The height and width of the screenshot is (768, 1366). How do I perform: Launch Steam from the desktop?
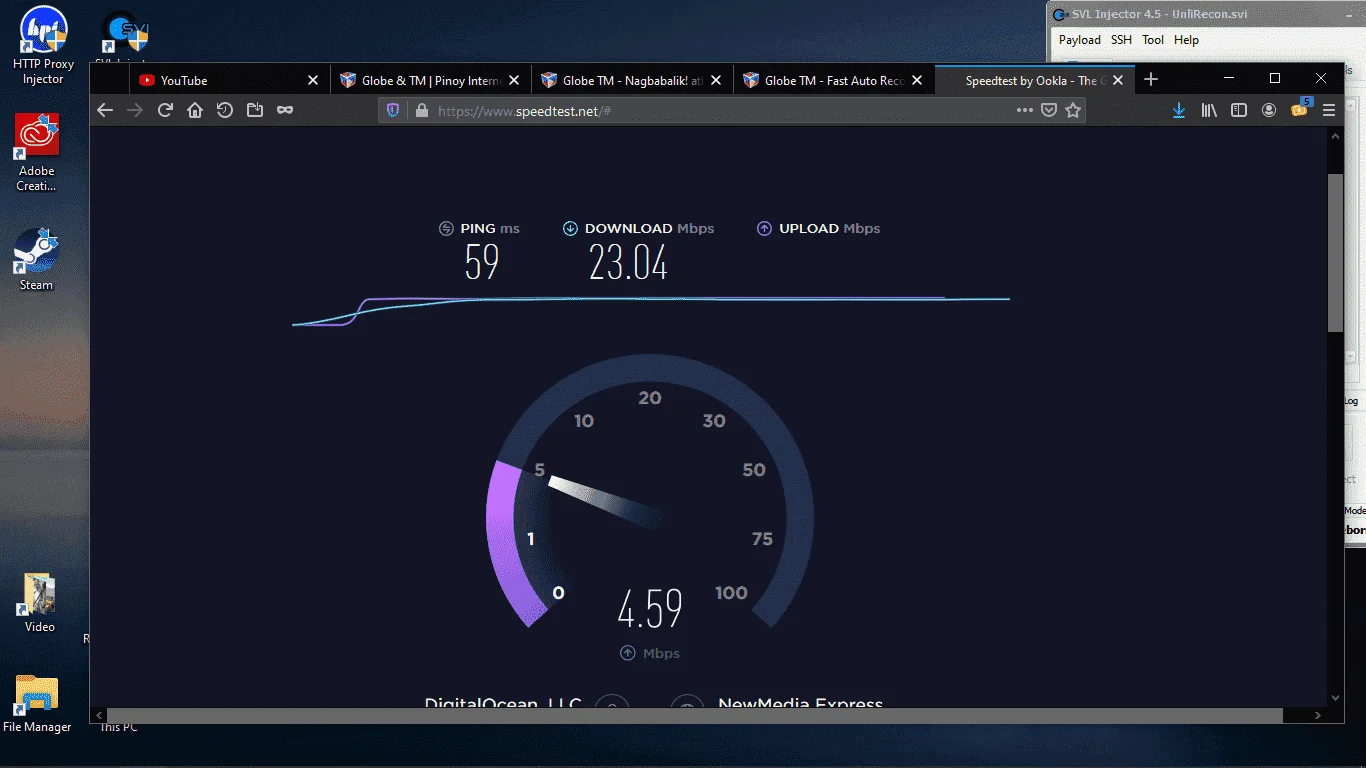(x=36, y=259)
